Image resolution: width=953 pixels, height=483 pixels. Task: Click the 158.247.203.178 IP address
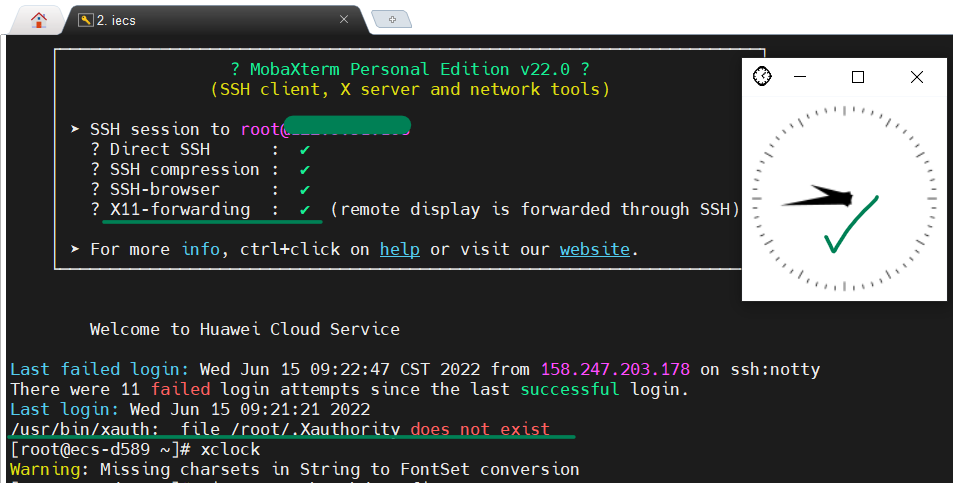coord(614,369)
